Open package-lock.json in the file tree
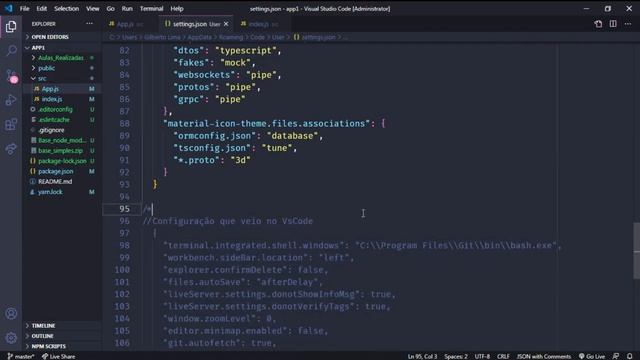Image resolution: width=640 pixels, height=360 pixels. (x=61, y=161)
